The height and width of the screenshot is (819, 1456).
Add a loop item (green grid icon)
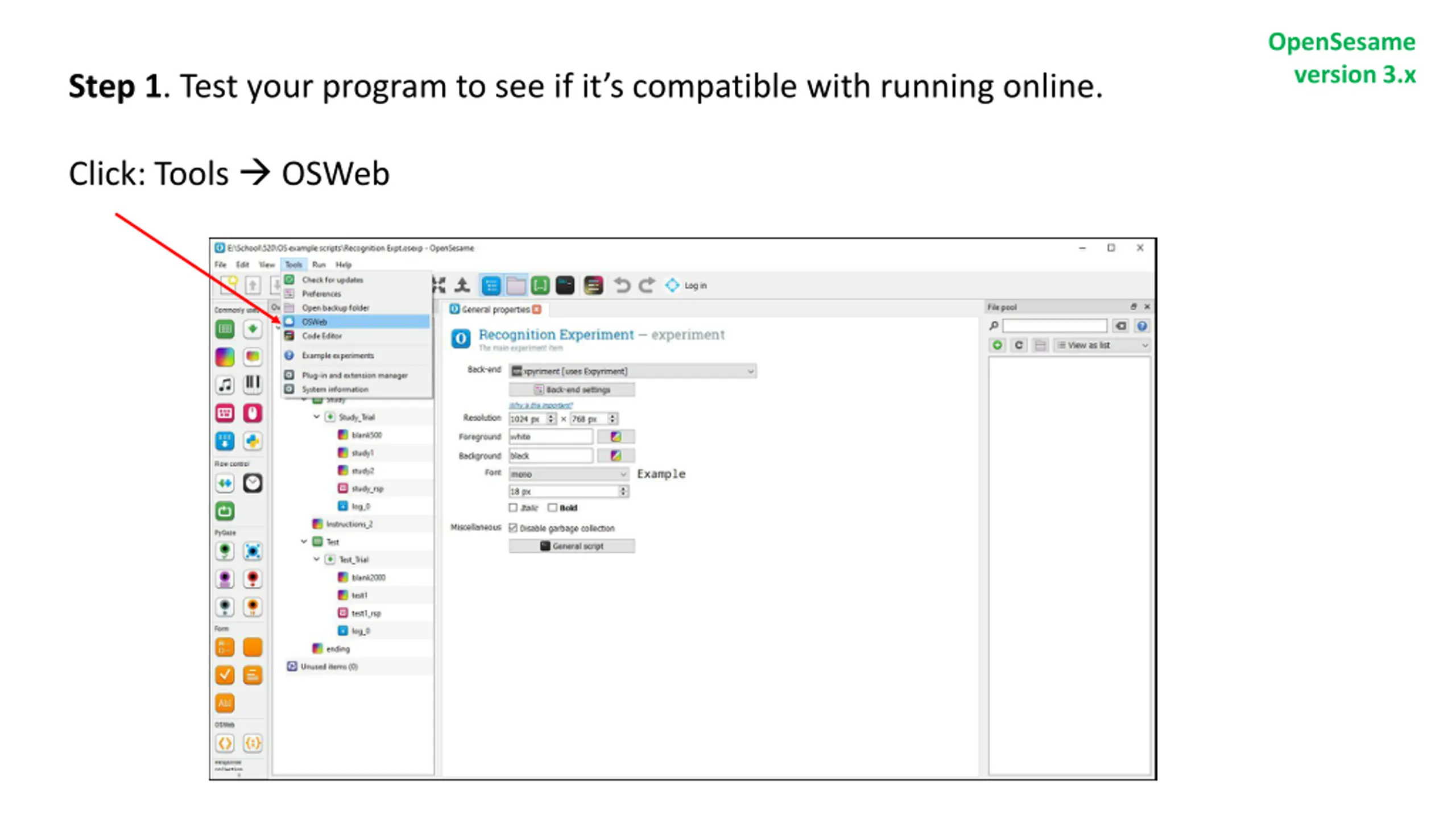(x=225, y=329)
